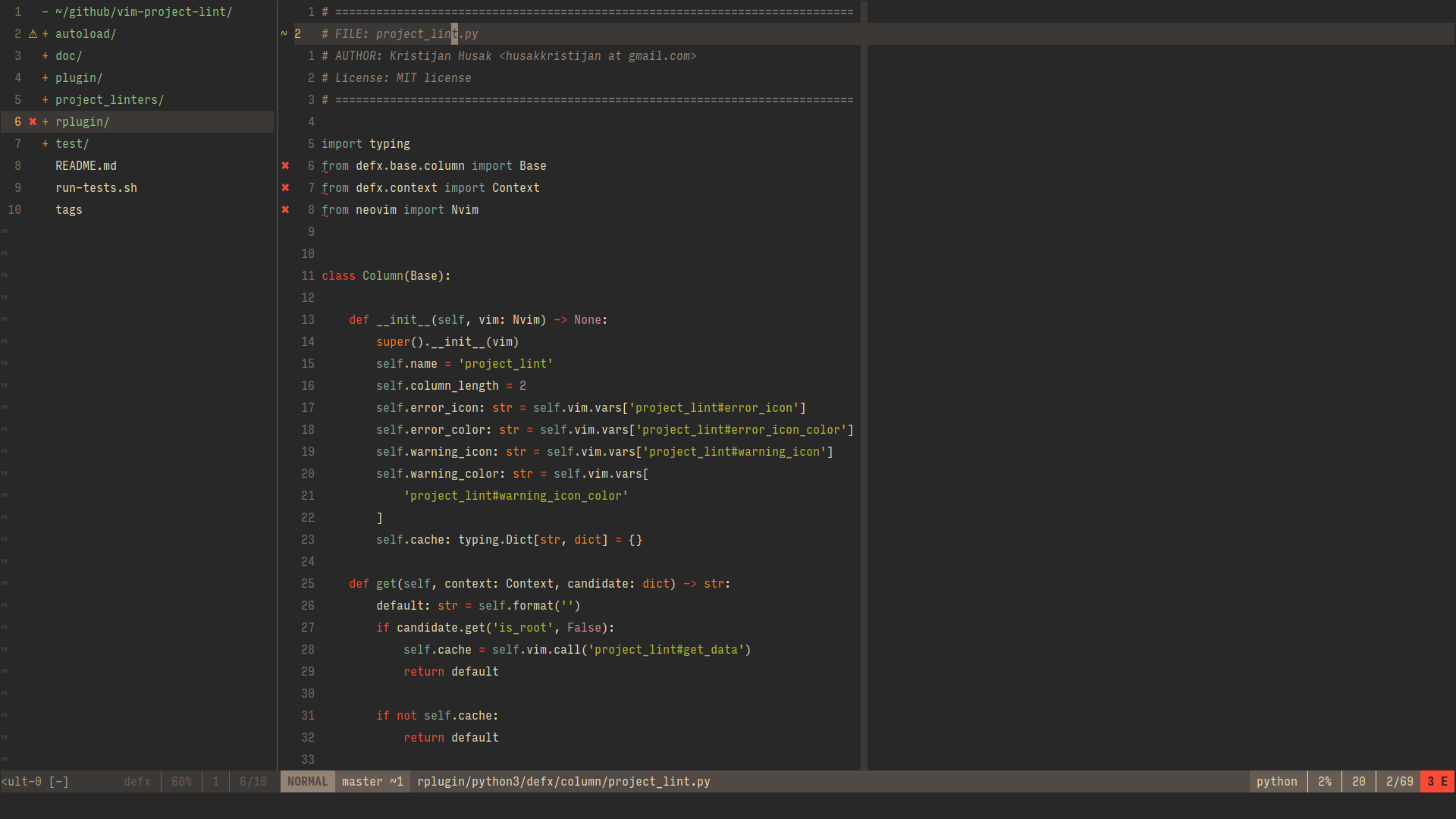The image size is (1456, 819).
Task: Expand the rplugin/ folder plus sign
Action: pos(45,122)
